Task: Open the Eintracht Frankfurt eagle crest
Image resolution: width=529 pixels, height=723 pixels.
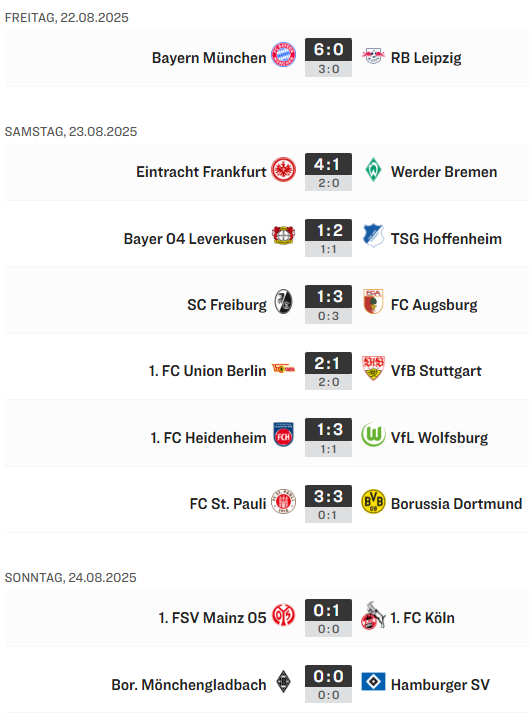Action: pyautogui.click(x=283, y=170)
